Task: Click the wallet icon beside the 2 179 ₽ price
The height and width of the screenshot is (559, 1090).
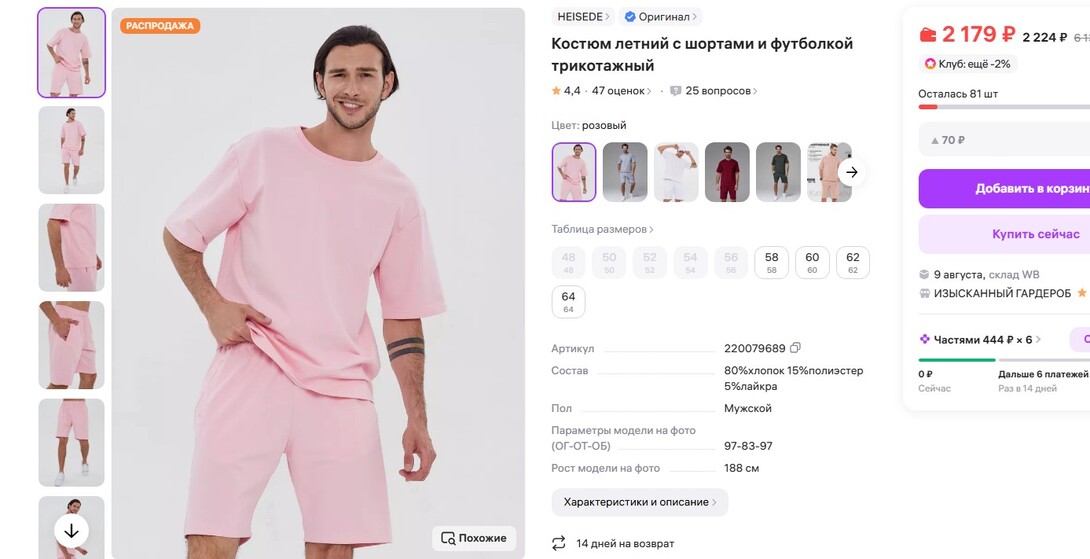Action: (x=928, y=35)
